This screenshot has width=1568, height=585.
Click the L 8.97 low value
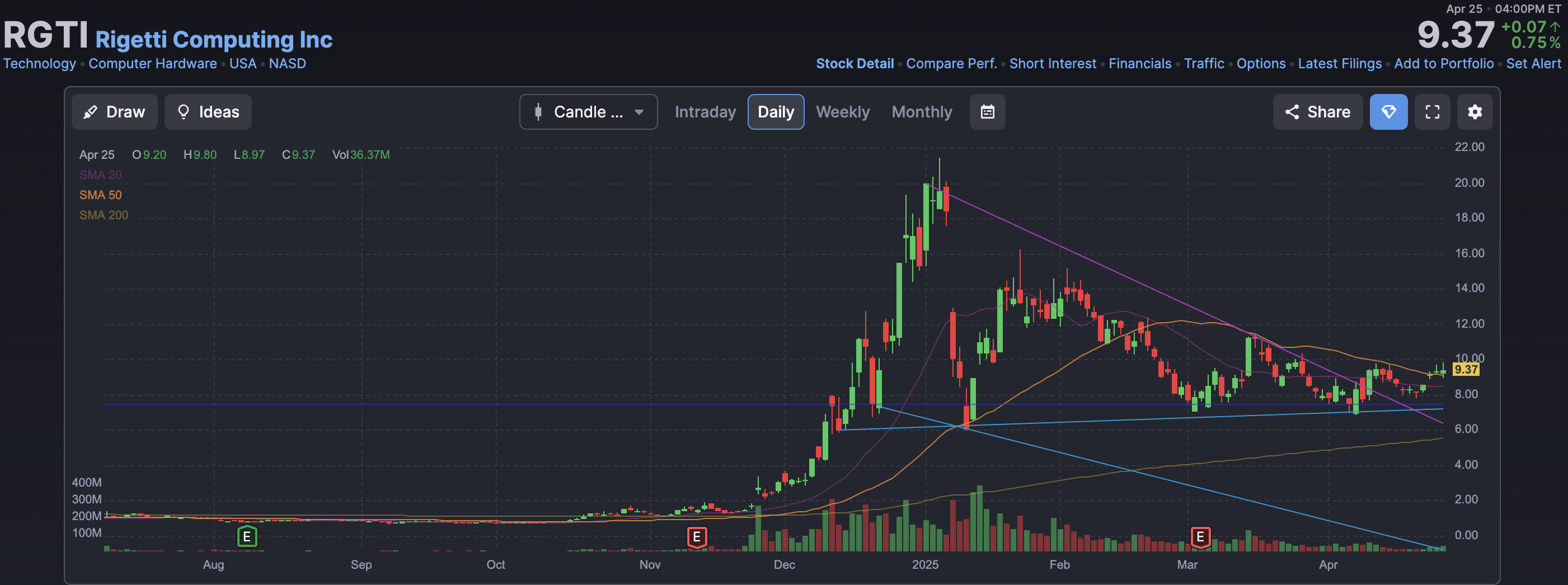249,154
